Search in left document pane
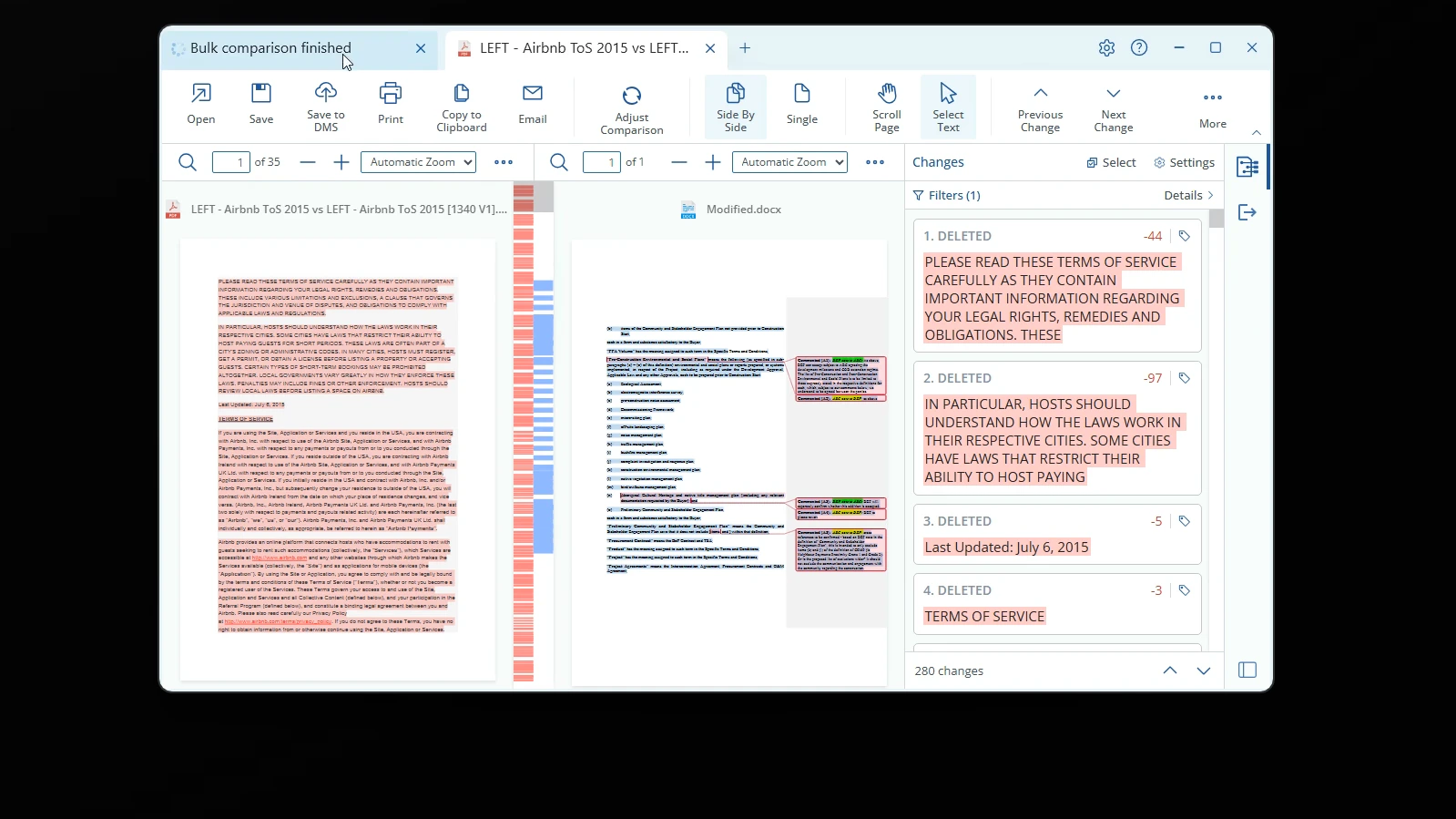The width and height of the screenshot is (1456, 819). (188, 162)
